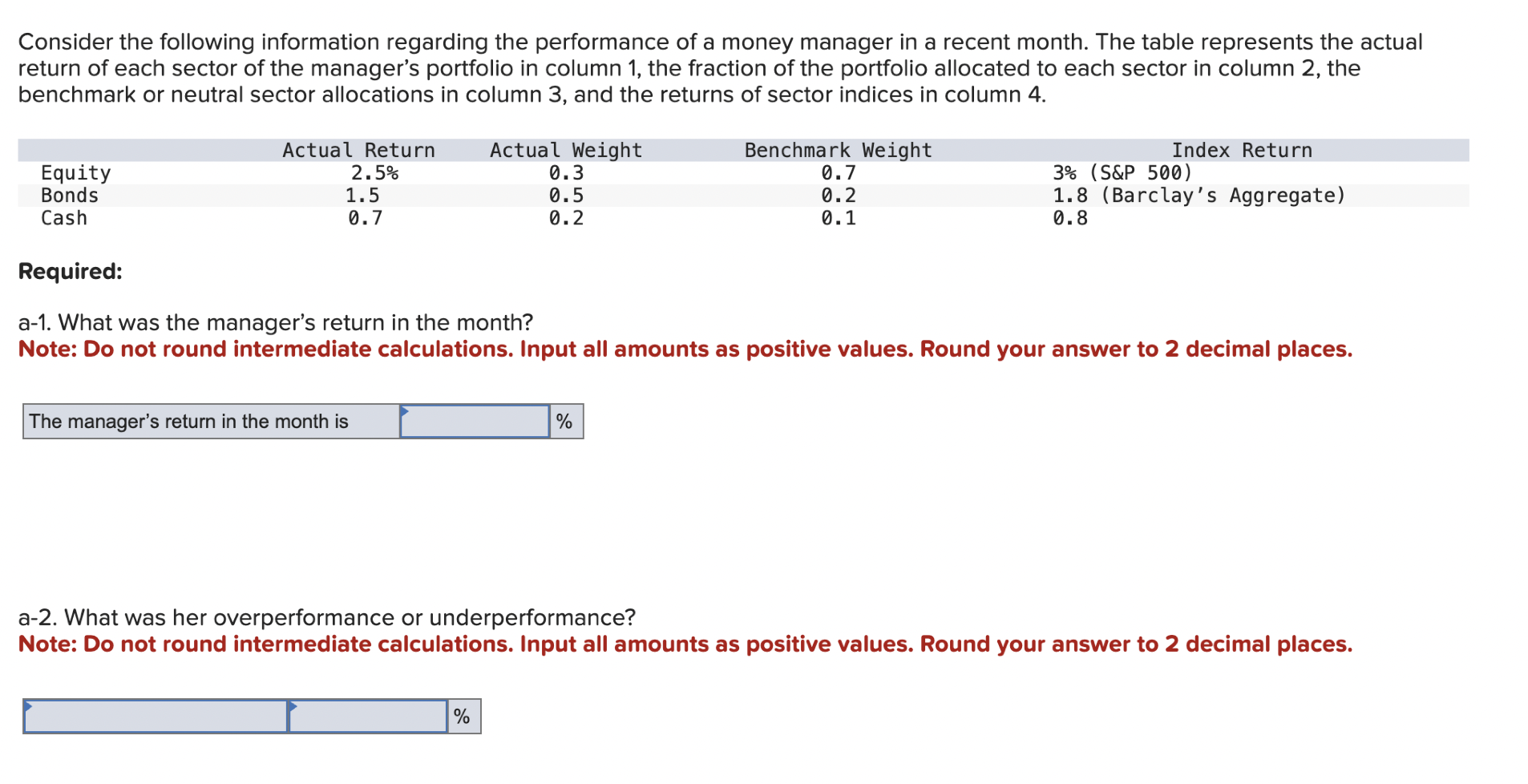Viewport: 1528px width, 784px height.
Task: Click the Index Return header cell
Action: [x=1243, y=149]
